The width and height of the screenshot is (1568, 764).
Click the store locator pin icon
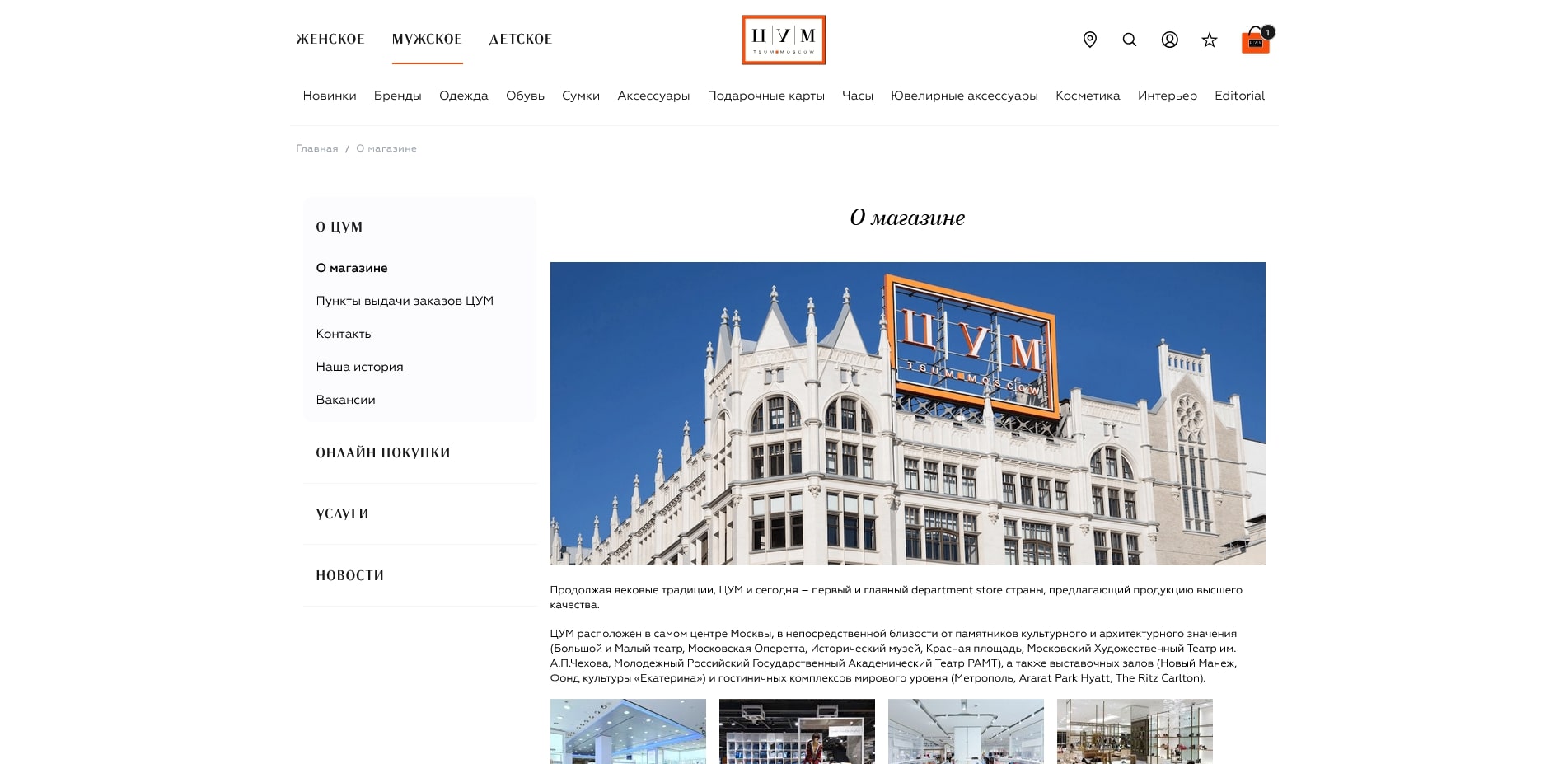point(1089,40)
